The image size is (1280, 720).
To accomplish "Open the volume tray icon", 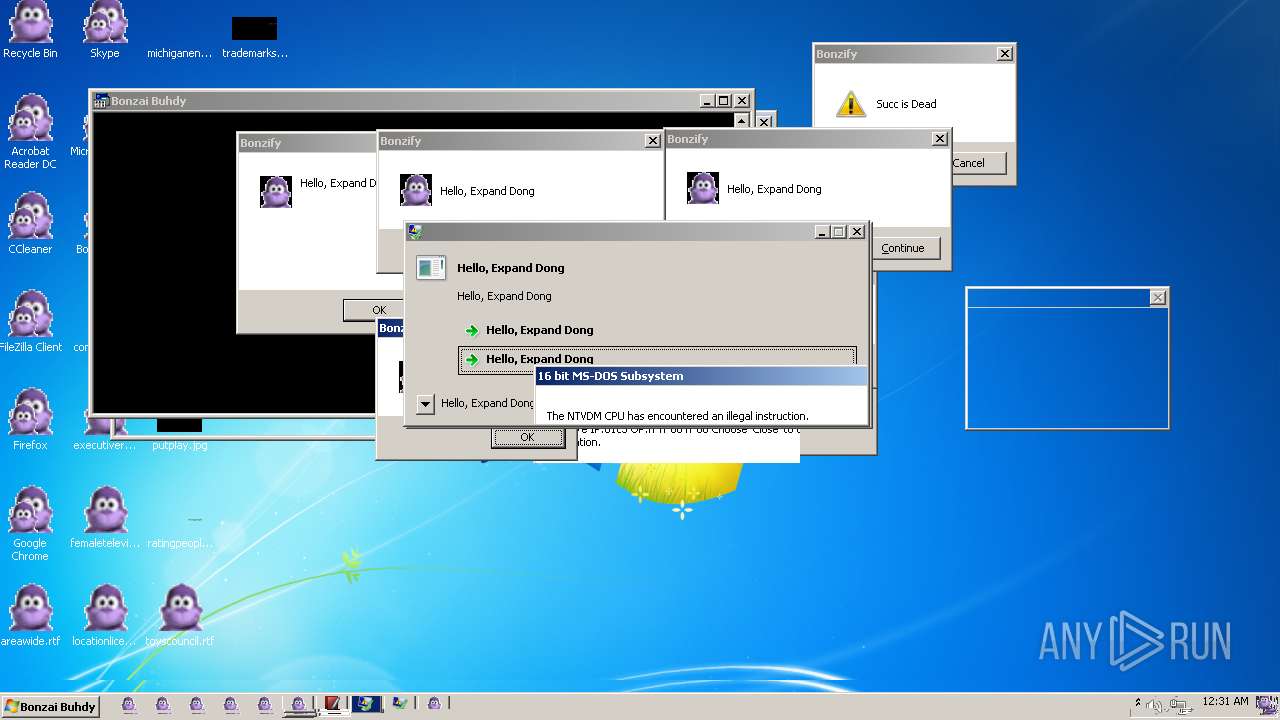I will [x=1156, y=706].
